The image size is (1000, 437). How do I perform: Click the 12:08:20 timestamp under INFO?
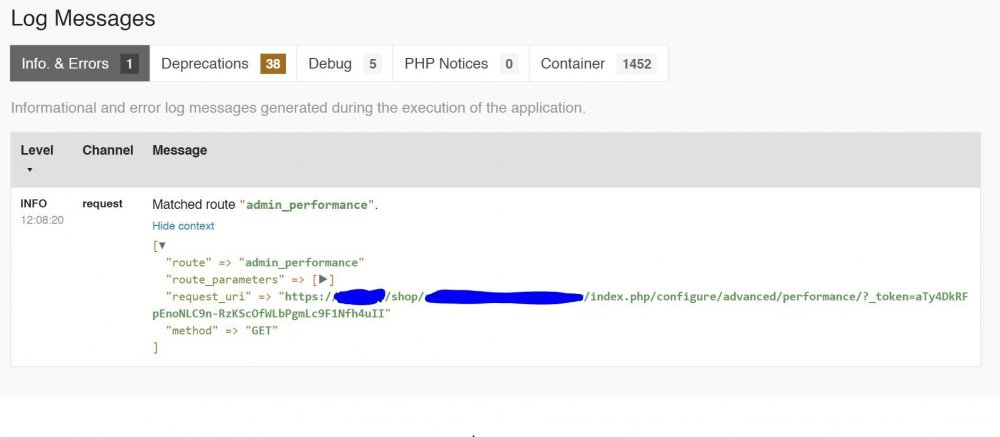[42, 220]
